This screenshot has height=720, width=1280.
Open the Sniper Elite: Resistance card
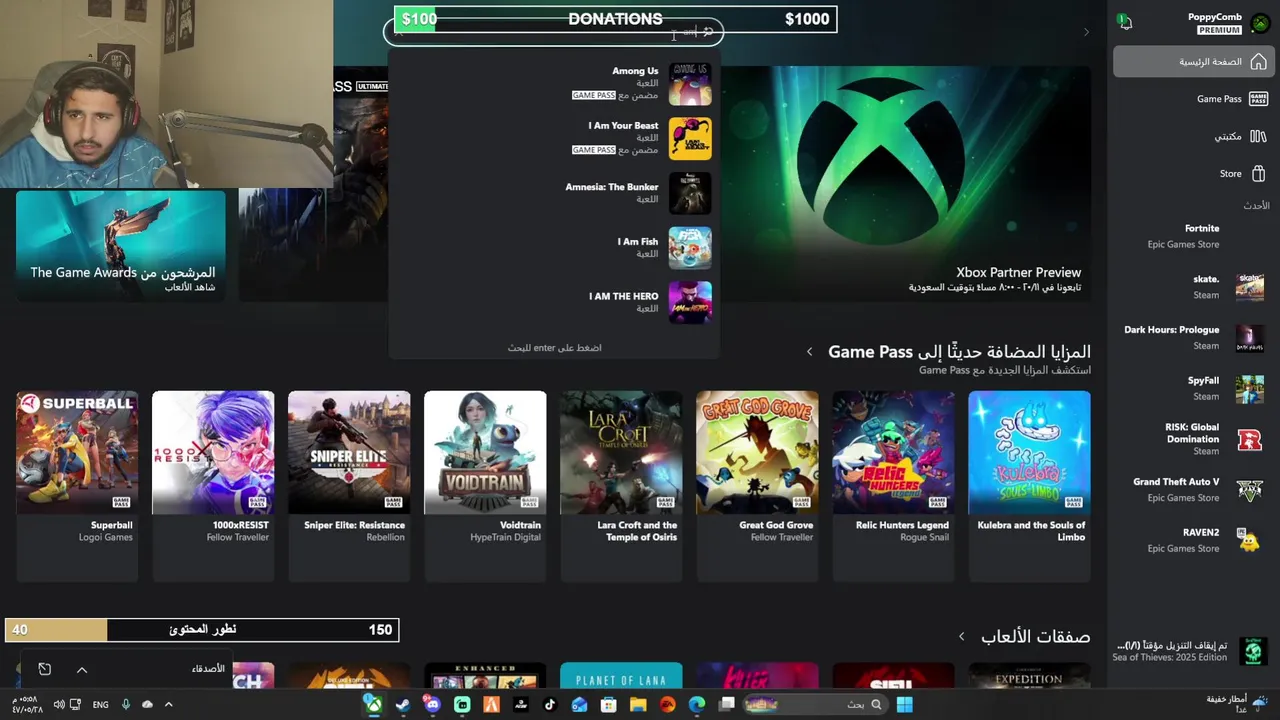point(349,485)
